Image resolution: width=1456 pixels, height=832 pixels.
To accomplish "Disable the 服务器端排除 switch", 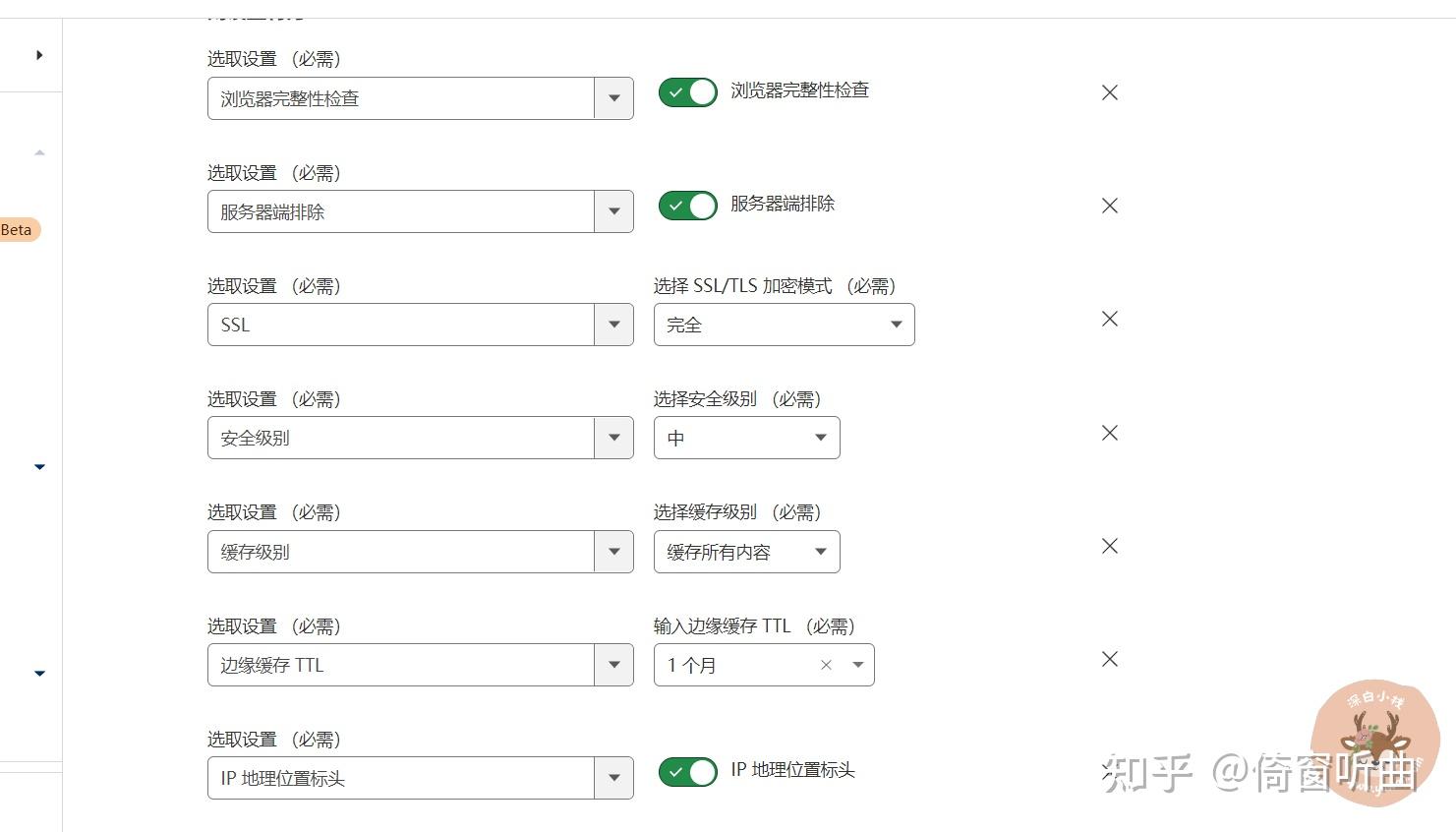I will pyautogui.click(x=687, y=206).
